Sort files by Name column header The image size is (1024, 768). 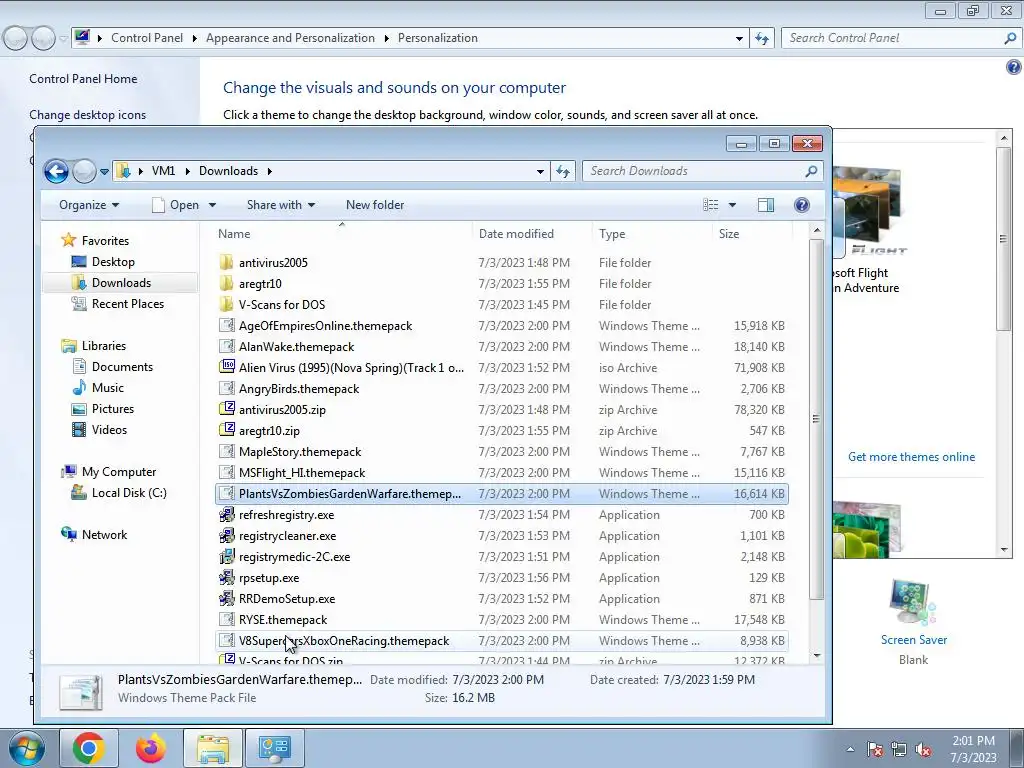point(234,234)
